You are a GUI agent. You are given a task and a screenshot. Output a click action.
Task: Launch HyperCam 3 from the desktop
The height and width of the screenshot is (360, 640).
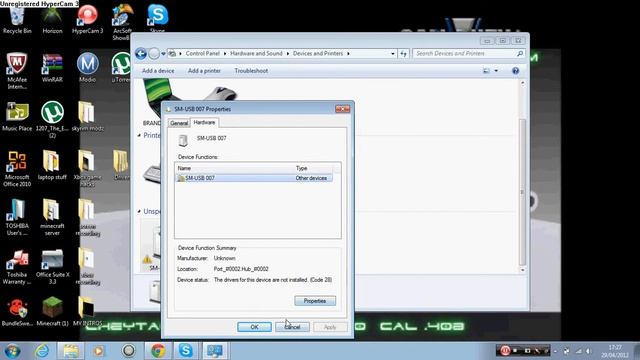pyautogui.click(x=87, y=20)
